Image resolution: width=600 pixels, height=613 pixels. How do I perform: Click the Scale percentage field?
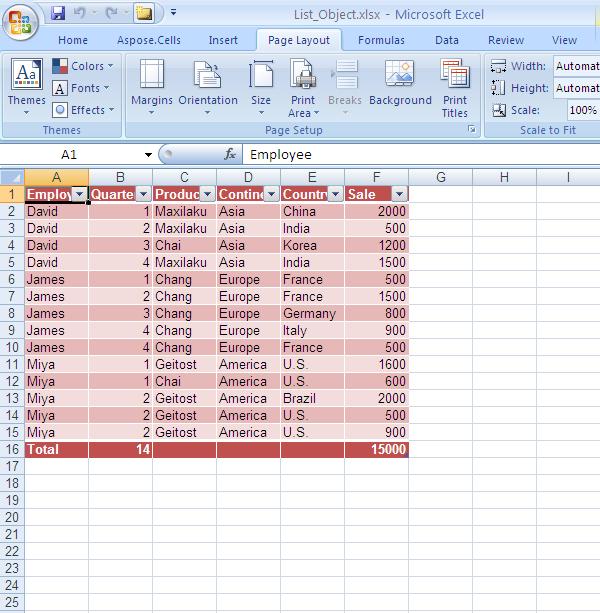pos(583,110)
